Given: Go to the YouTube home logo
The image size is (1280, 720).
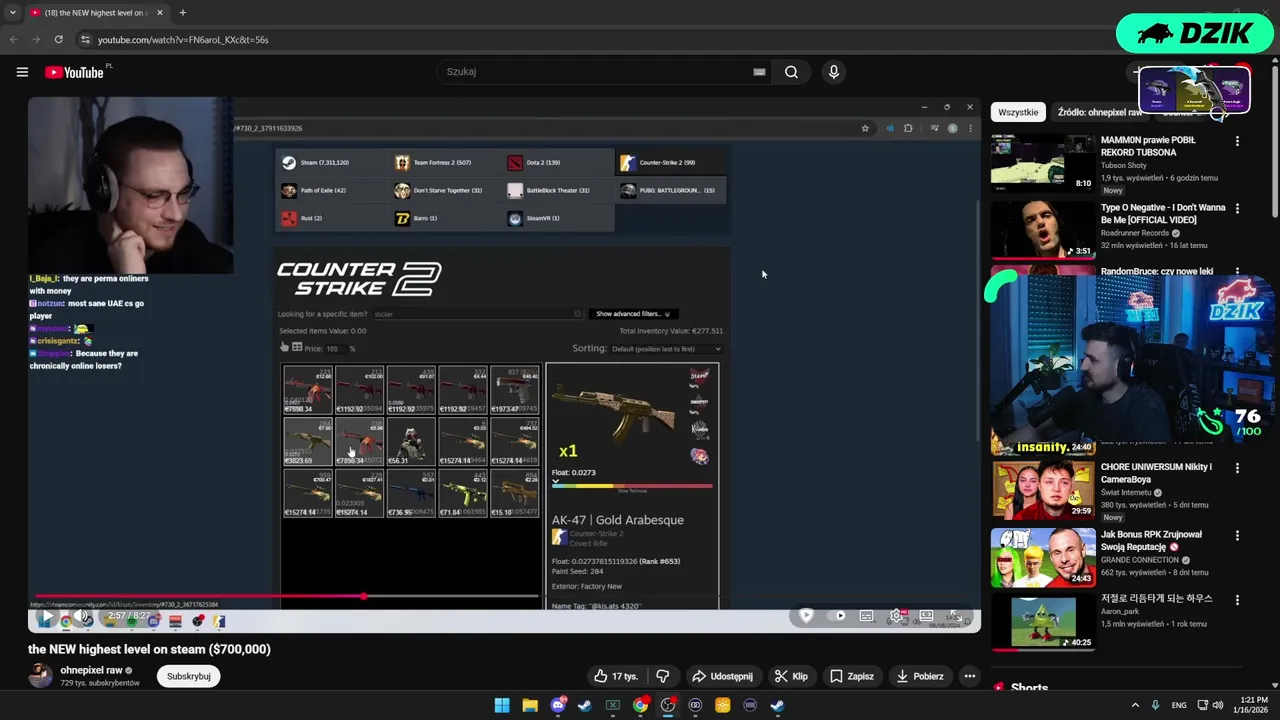Looking at the screenshot, I should point(74,72).
